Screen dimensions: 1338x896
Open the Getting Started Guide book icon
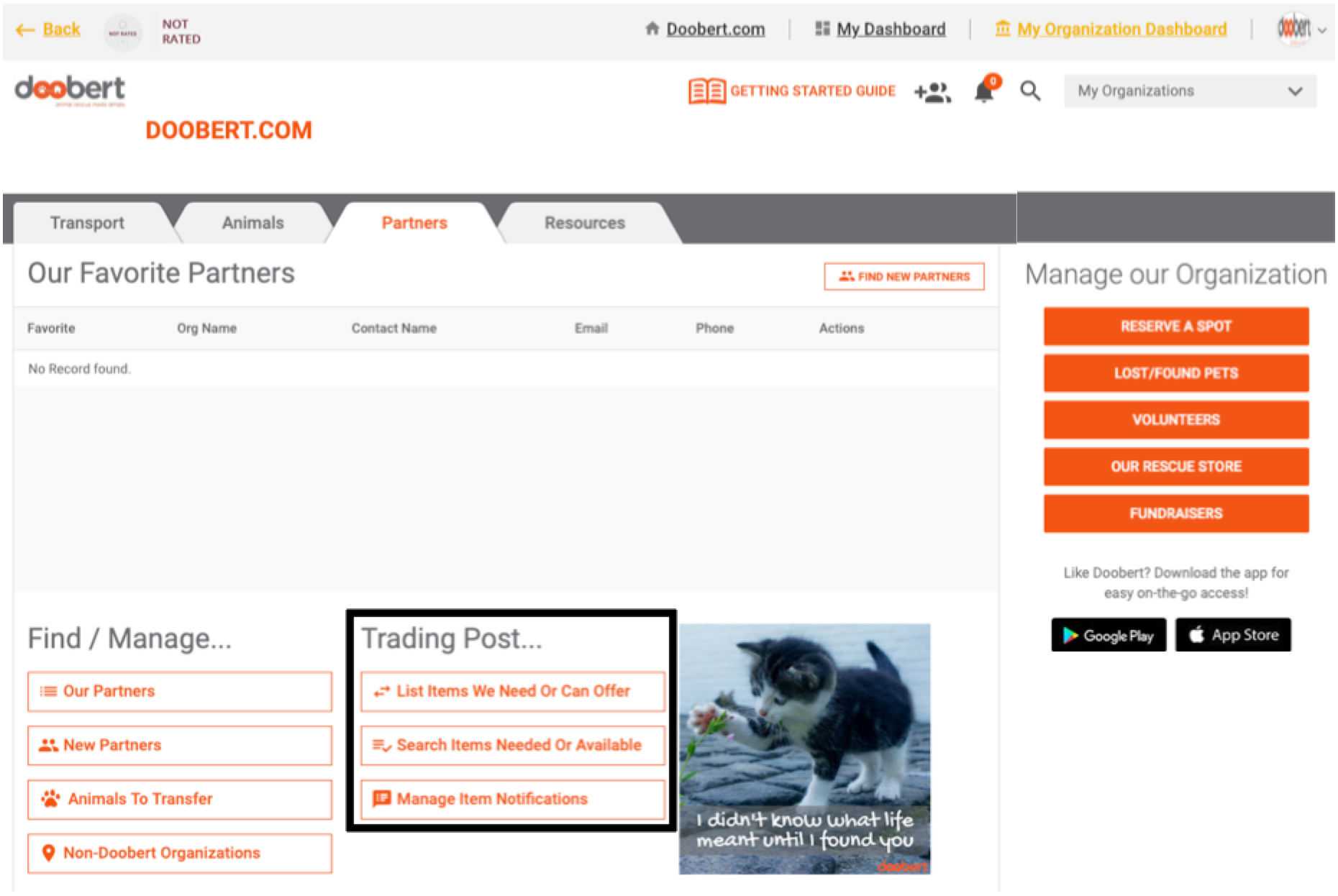pyautogui.click(x=707, y=91)
